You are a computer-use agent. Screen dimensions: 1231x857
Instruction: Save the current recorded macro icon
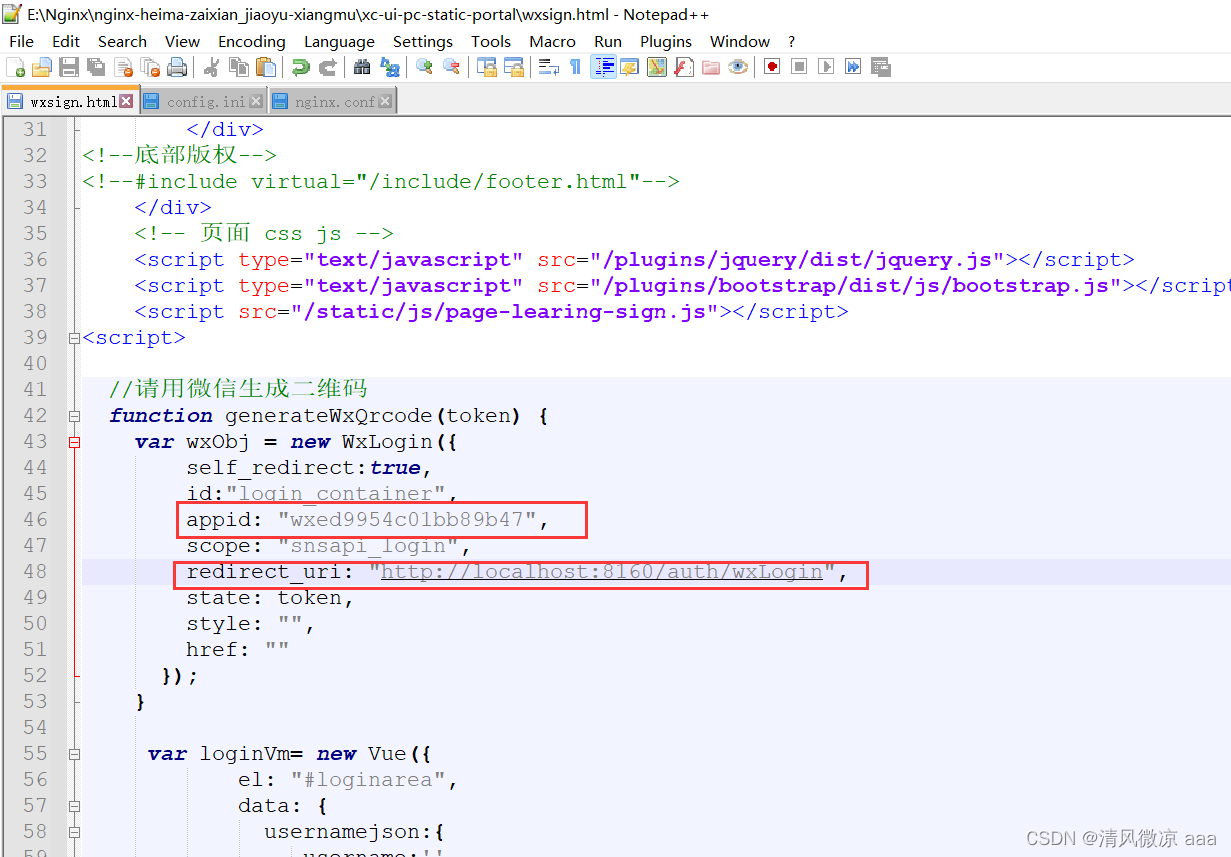point(881,67)
